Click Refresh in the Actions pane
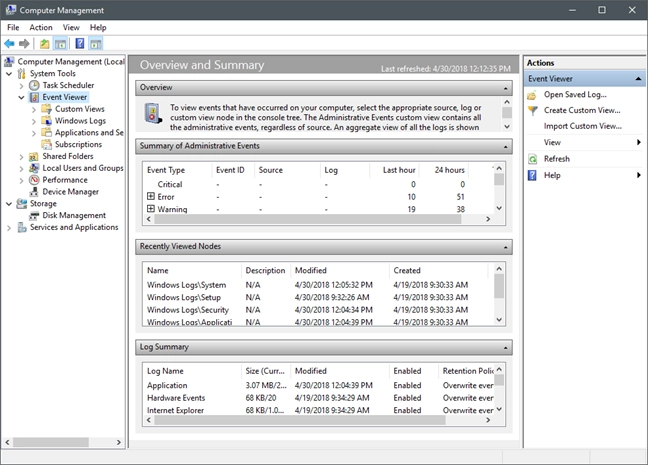This screenshot has width=648, height=465. [x=557, y=159]
